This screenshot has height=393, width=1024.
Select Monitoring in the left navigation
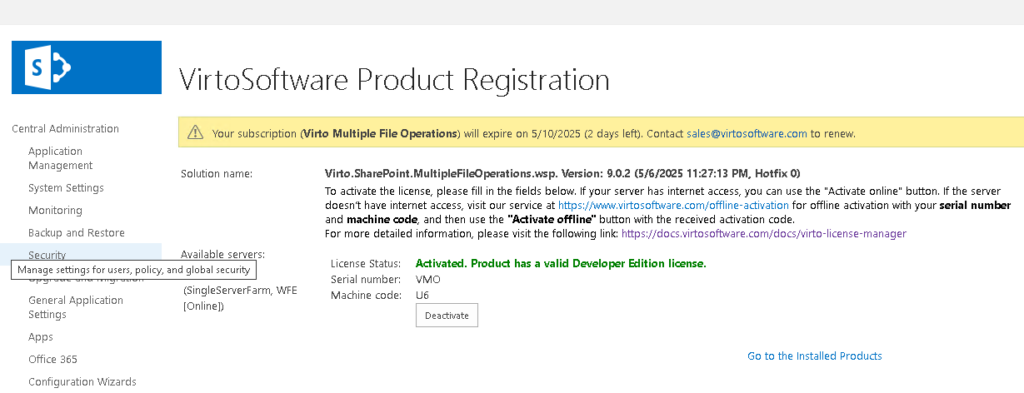coord(55,210)
